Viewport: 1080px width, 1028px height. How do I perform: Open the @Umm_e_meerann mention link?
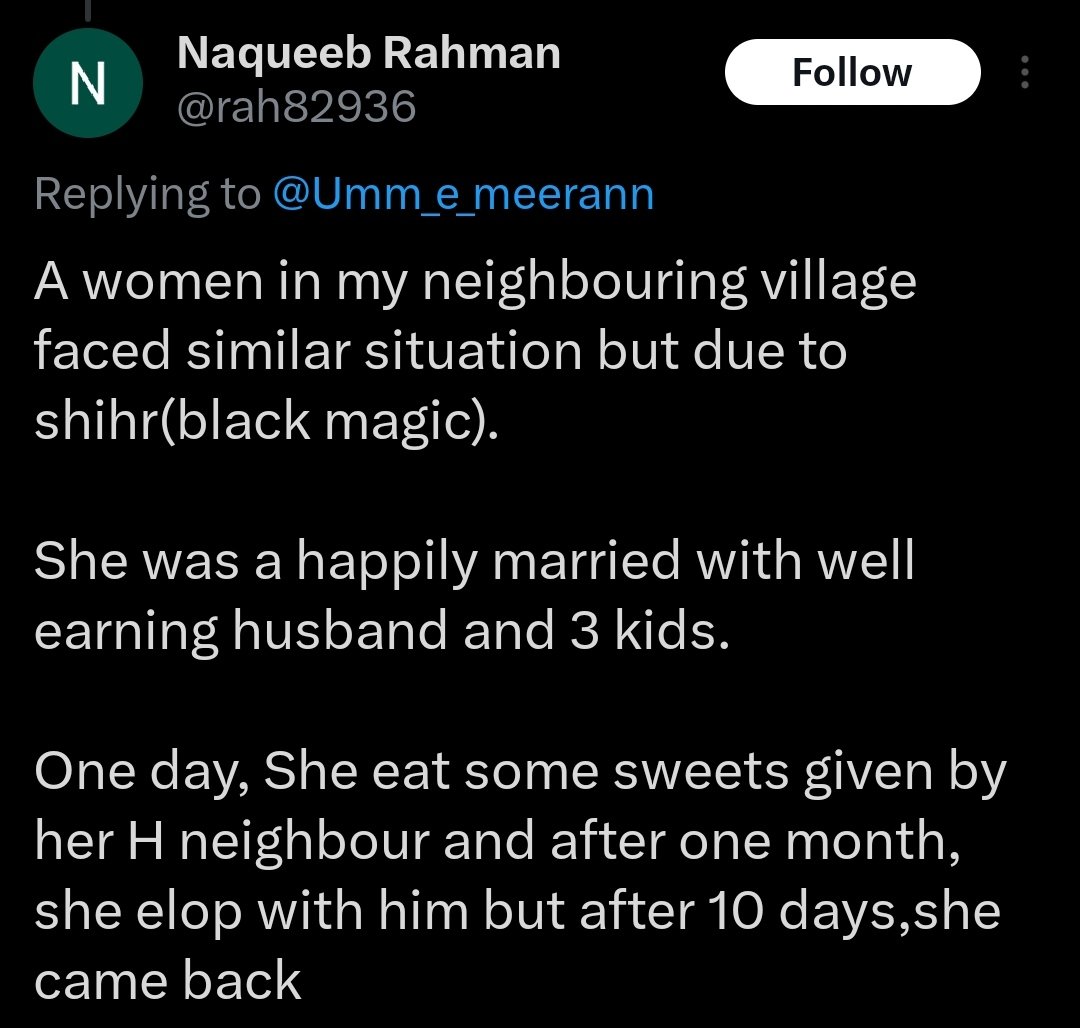click(463, 194)
